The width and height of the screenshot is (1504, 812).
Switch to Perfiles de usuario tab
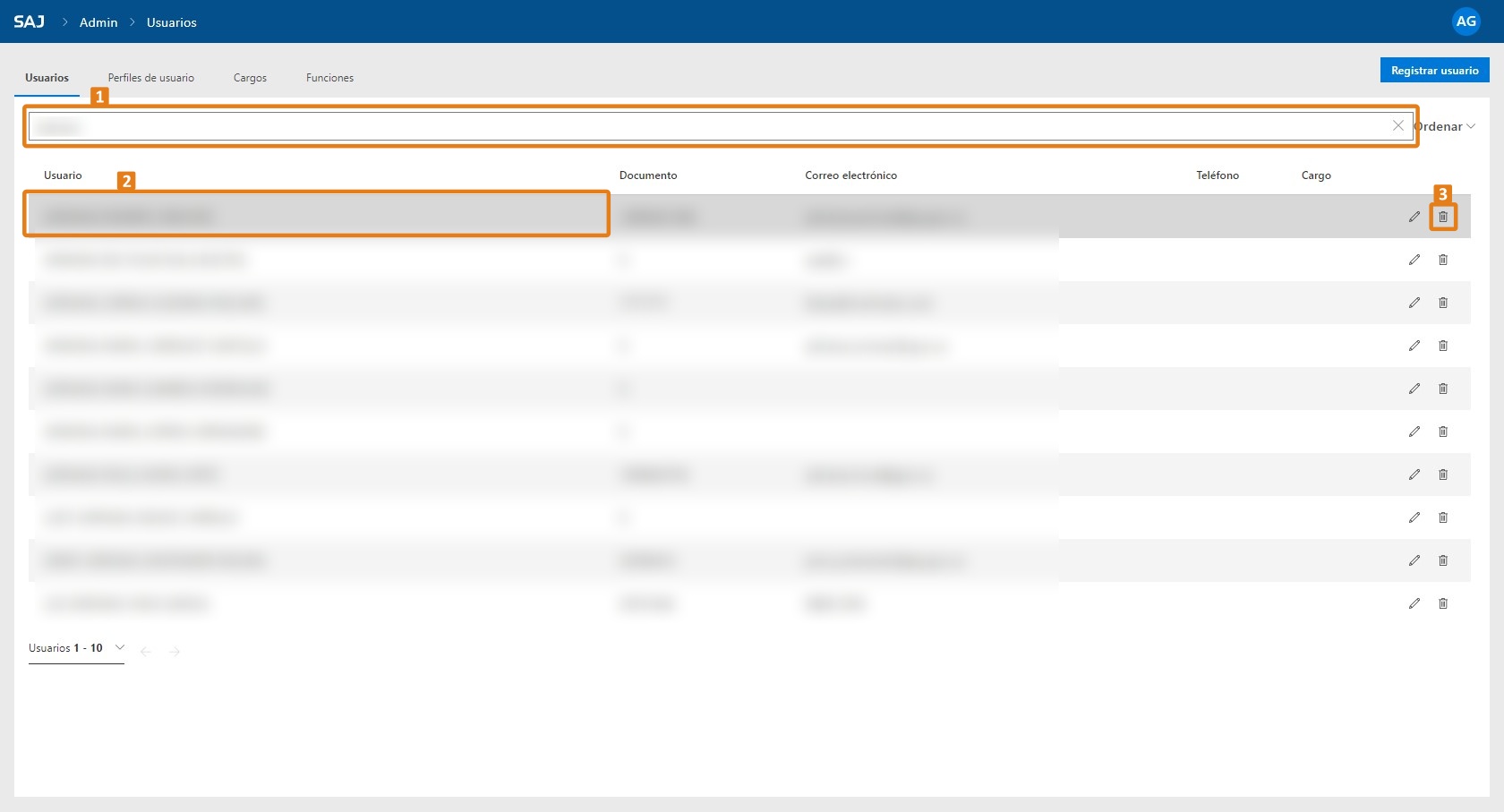point(151,78)
